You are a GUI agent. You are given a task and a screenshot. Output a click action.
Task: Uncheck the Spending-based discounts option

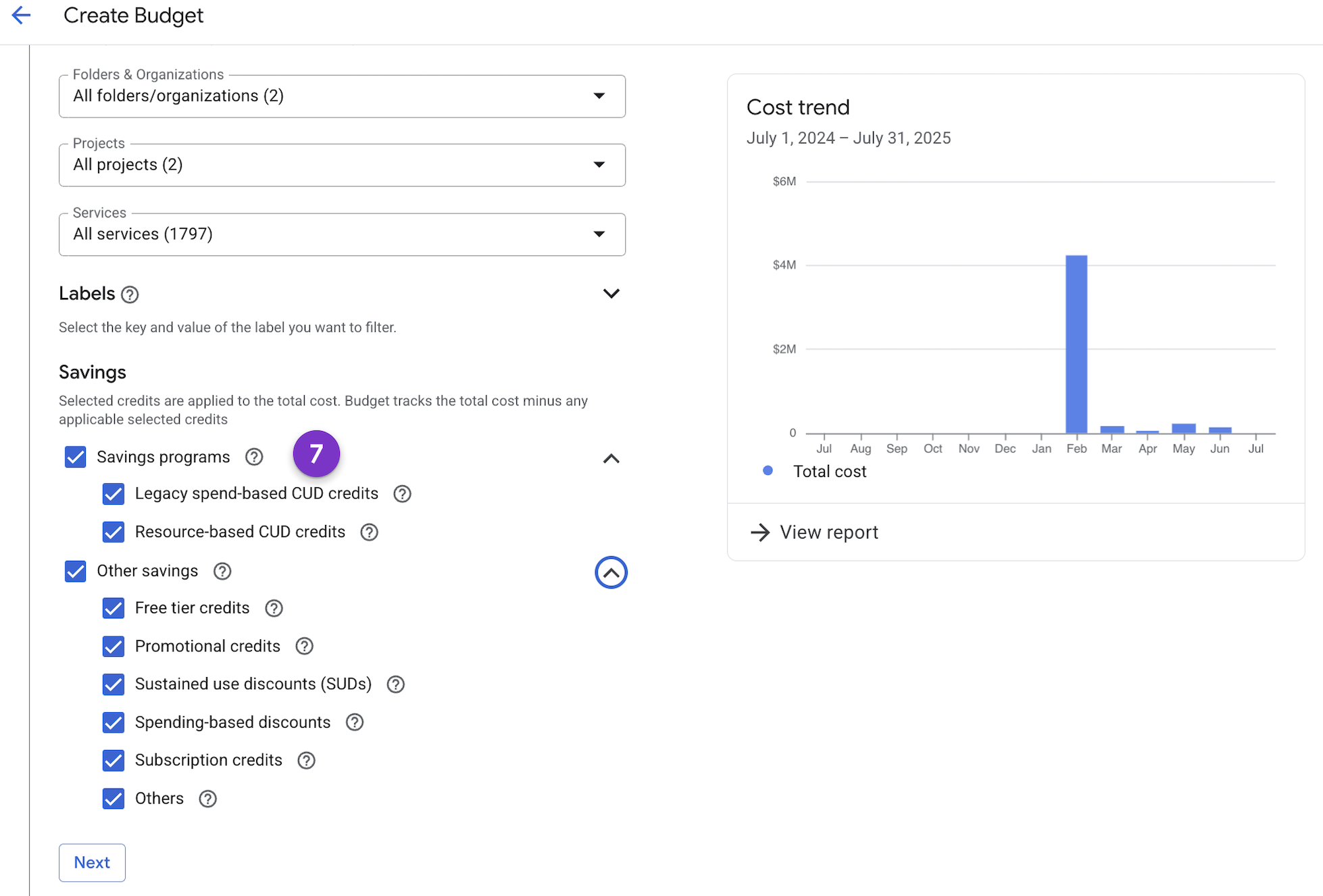point(113,722)
